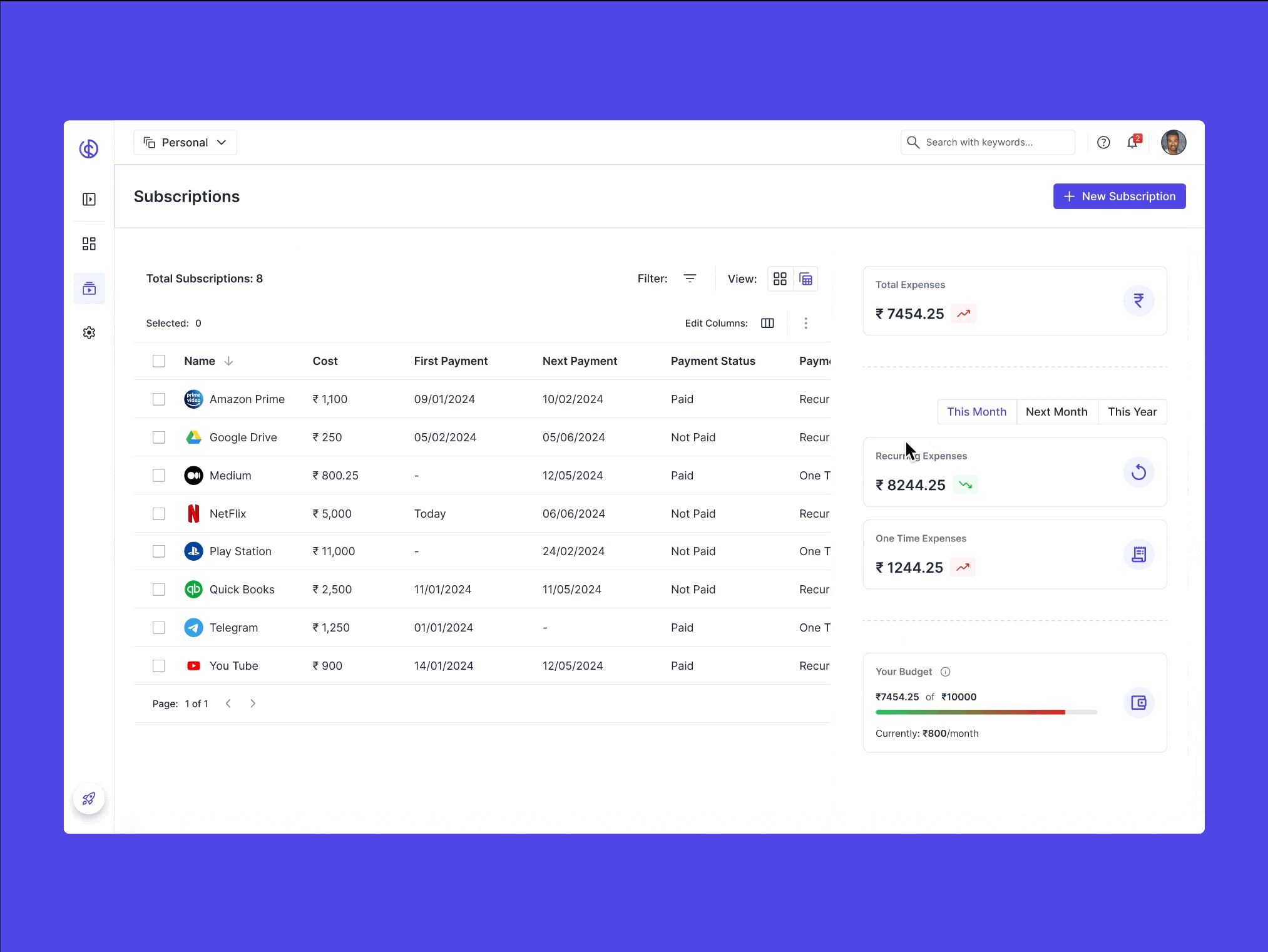
Task: Go to the previous page chevron
Action: pos(228,704)
